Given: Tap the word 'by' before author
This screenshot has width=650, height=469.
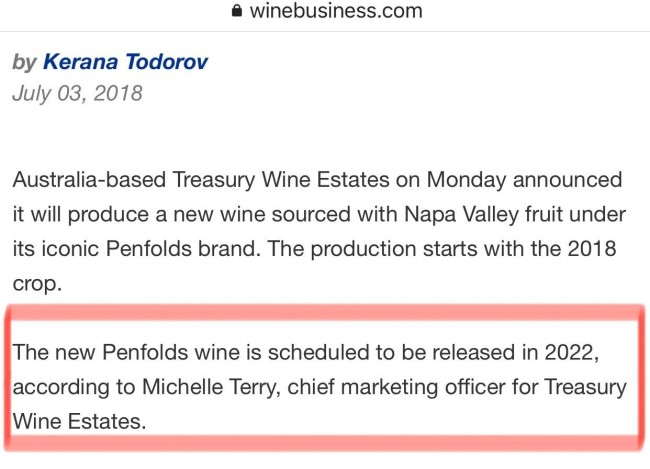Looking at the screenshot, I should pyautogui.click(x=25, y=63).
